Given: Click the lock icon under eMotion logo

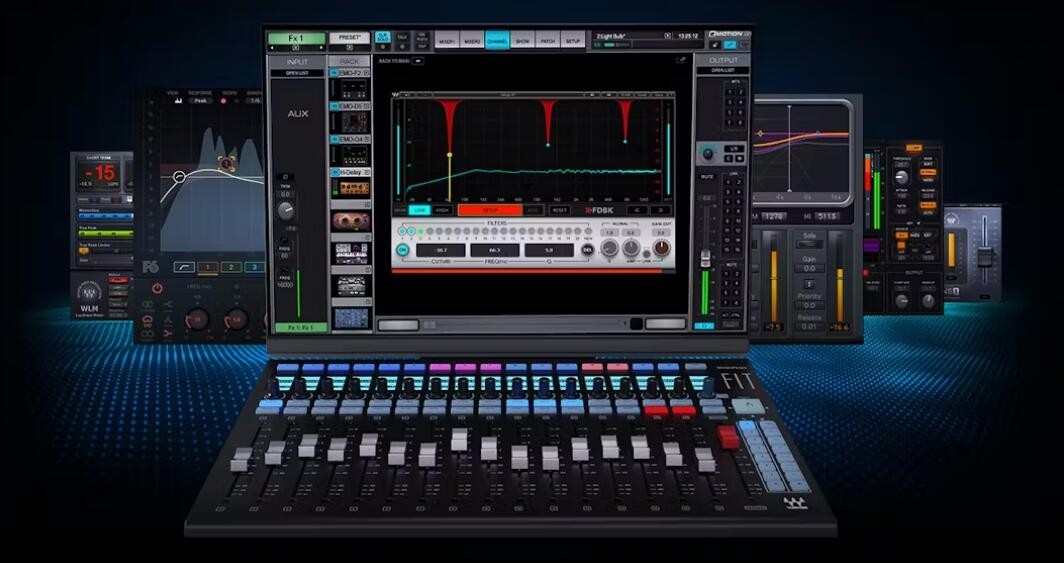Looking at the screenshot, I should (x=715, y=45).
